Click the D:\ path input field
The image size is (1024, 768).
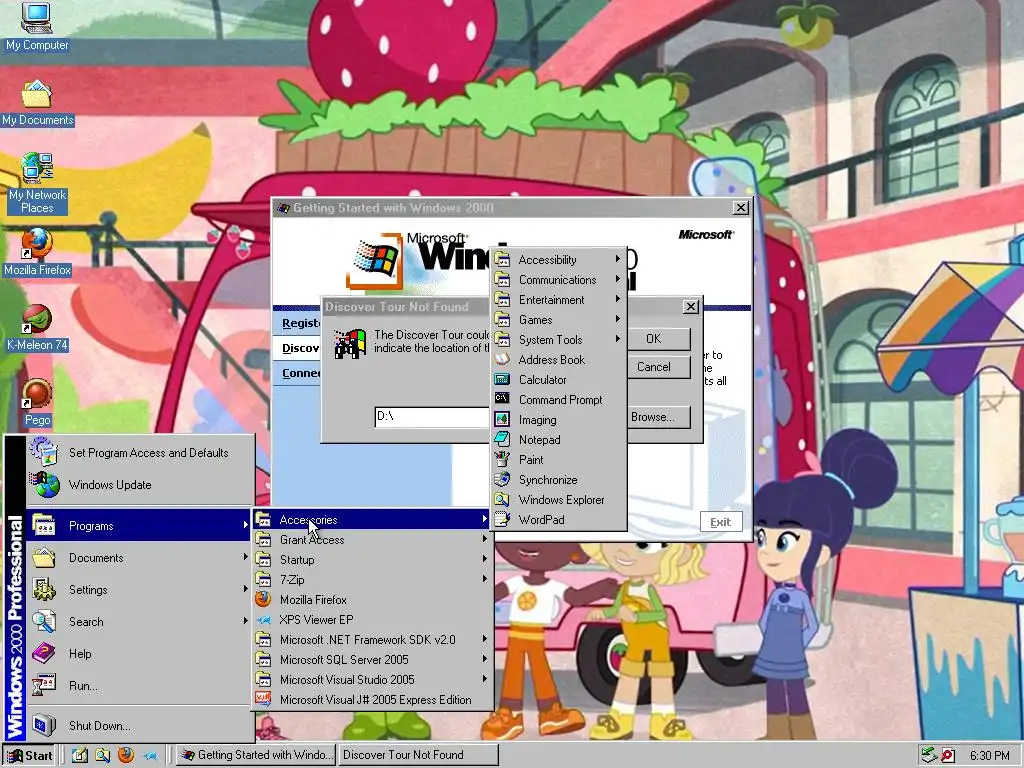click(x=432, y=417)
